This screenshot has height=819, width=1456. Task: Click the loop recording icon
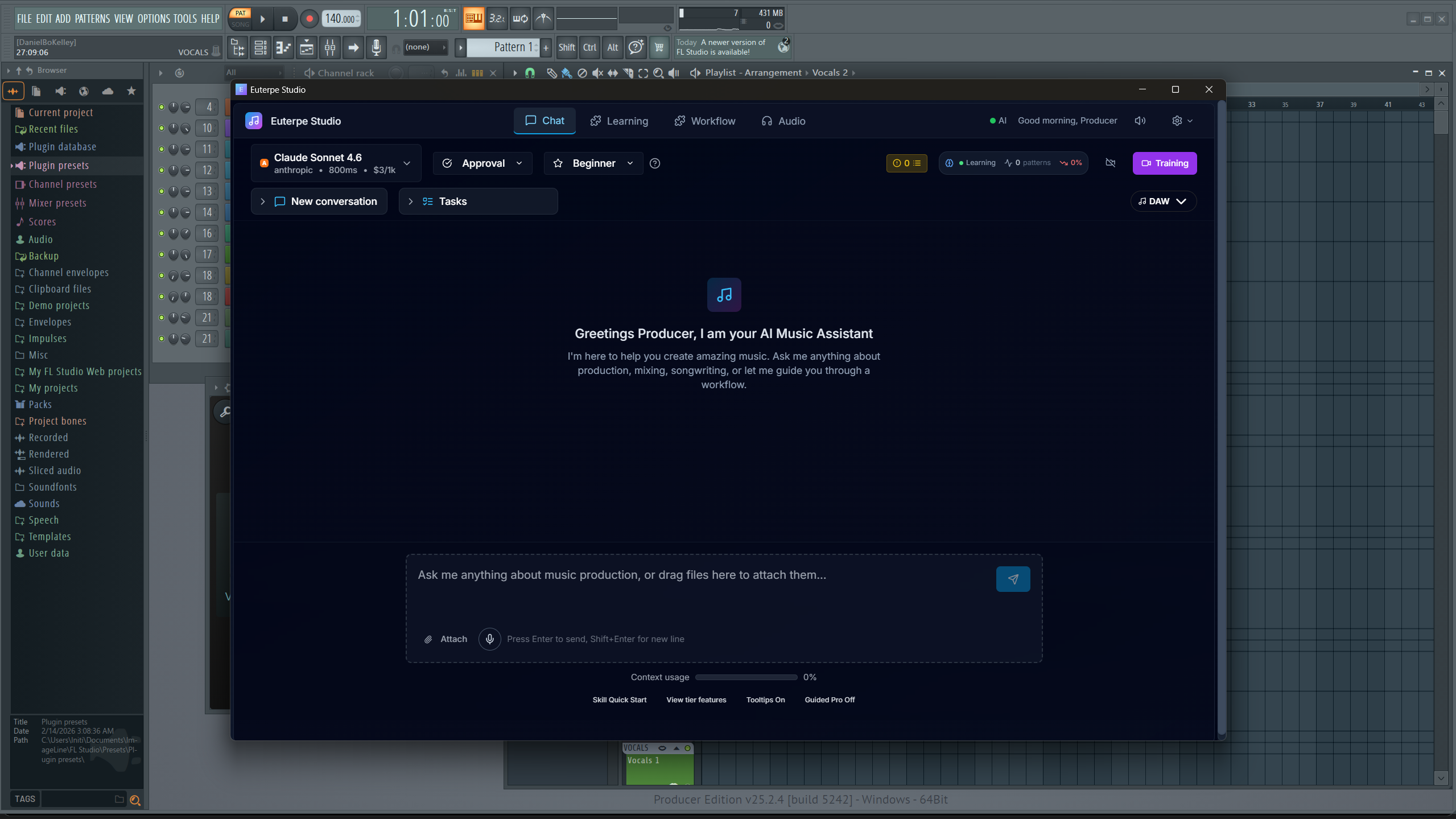(520, 19)
